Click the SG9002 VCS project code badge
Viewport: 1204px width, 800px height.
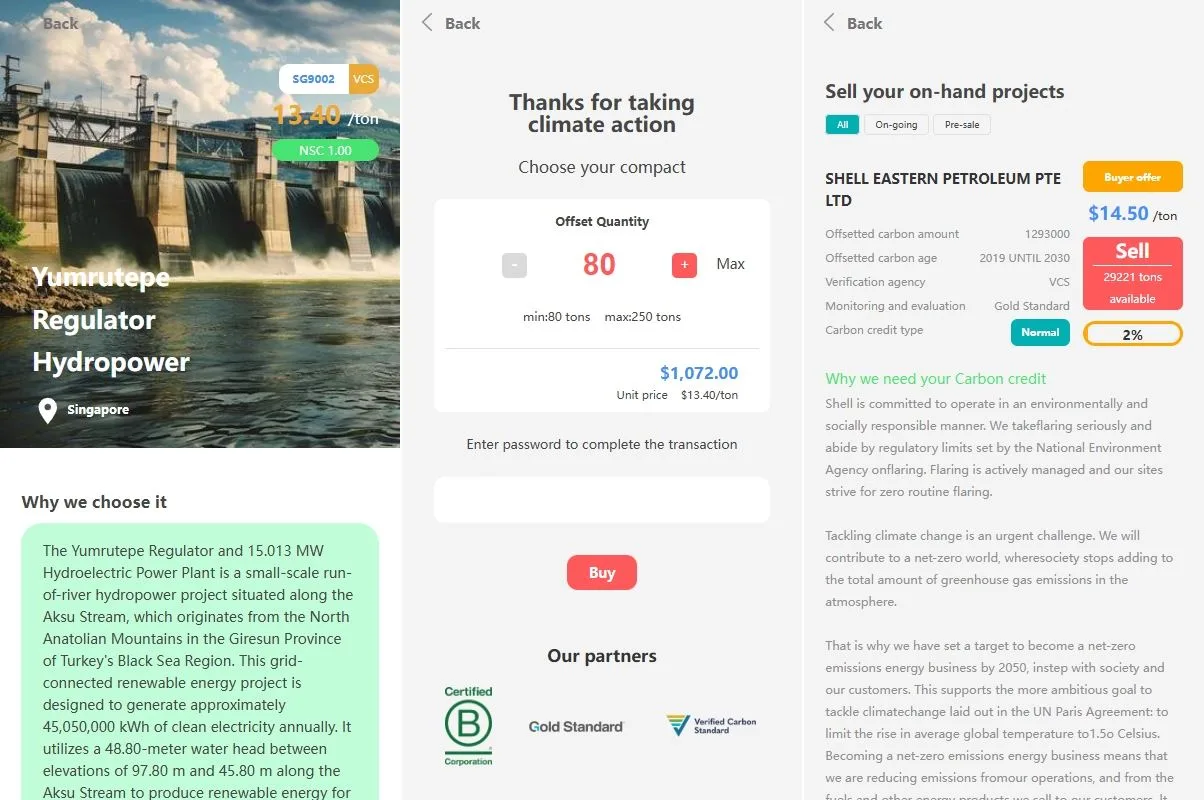click(328, 79)
